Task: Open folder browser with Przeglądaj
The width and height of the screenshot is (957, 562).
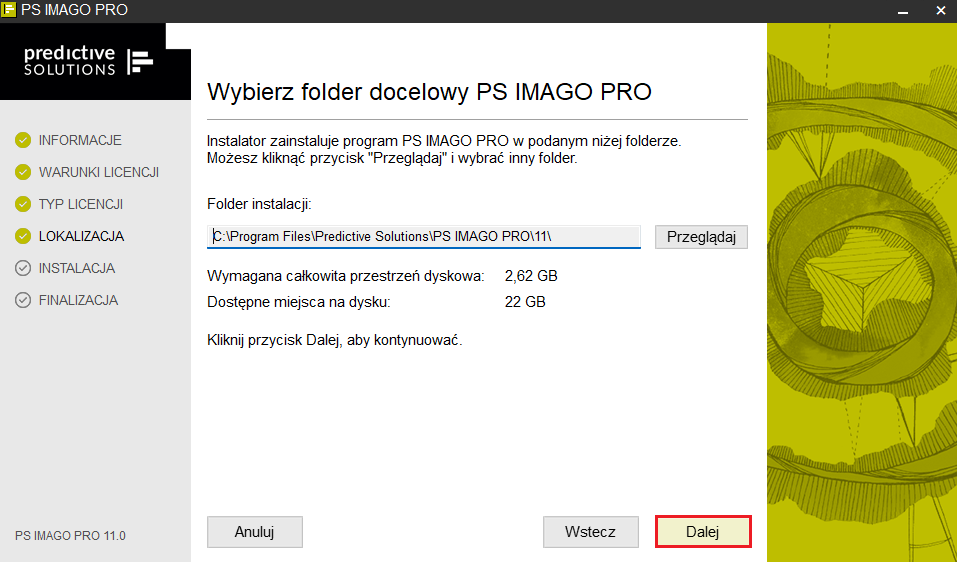Action: tap(701, 237)
